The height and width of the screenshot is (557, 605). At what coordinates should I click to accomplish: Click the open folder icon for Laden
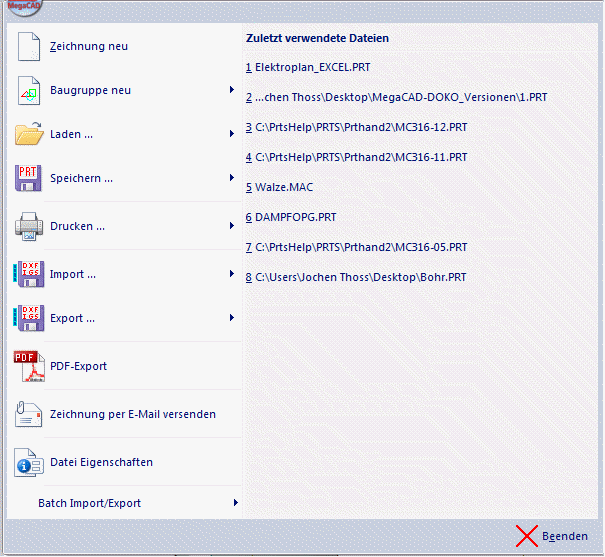(28, 135)
